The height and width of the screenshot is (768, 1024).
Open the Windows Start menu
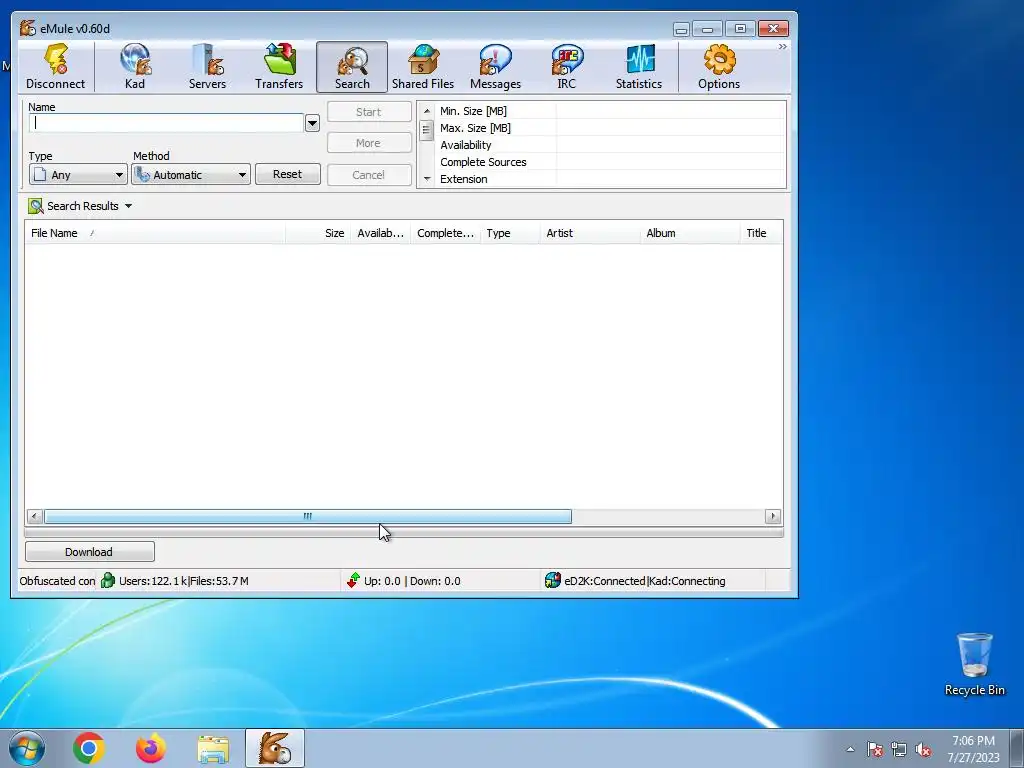tap(27, 748)
